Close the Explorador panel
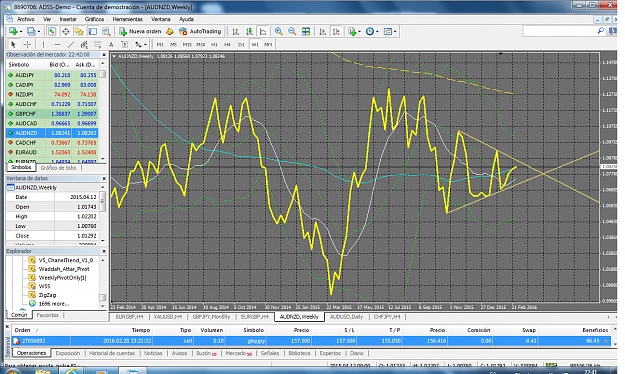Image resolution: width=625 pixels, height=374 pixels. point(104,251)
